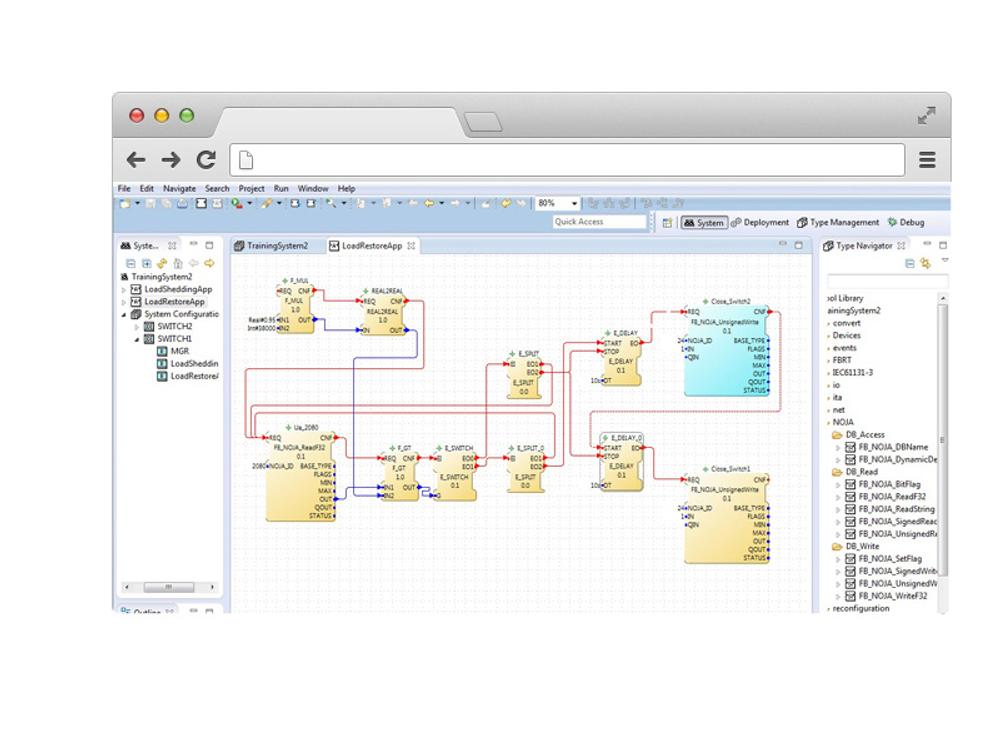The image size is (1000, 750).
Task: Open the Run icon's dropdown arrow
Action: point(249,203)
